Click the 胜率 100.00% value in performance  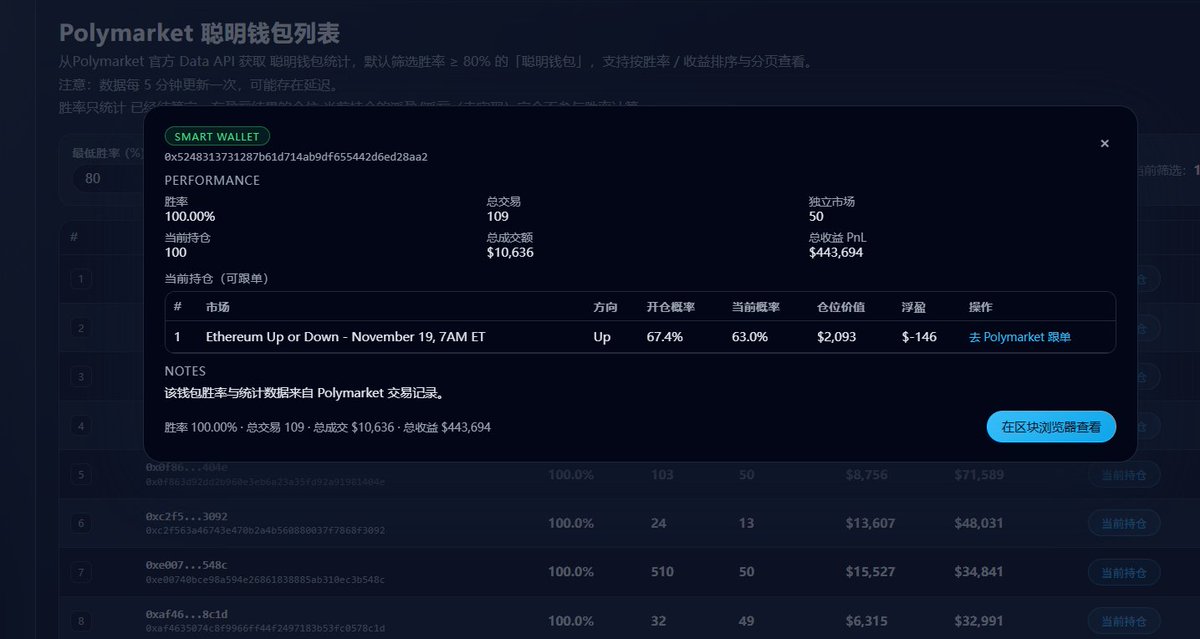(x=190, y=216)
